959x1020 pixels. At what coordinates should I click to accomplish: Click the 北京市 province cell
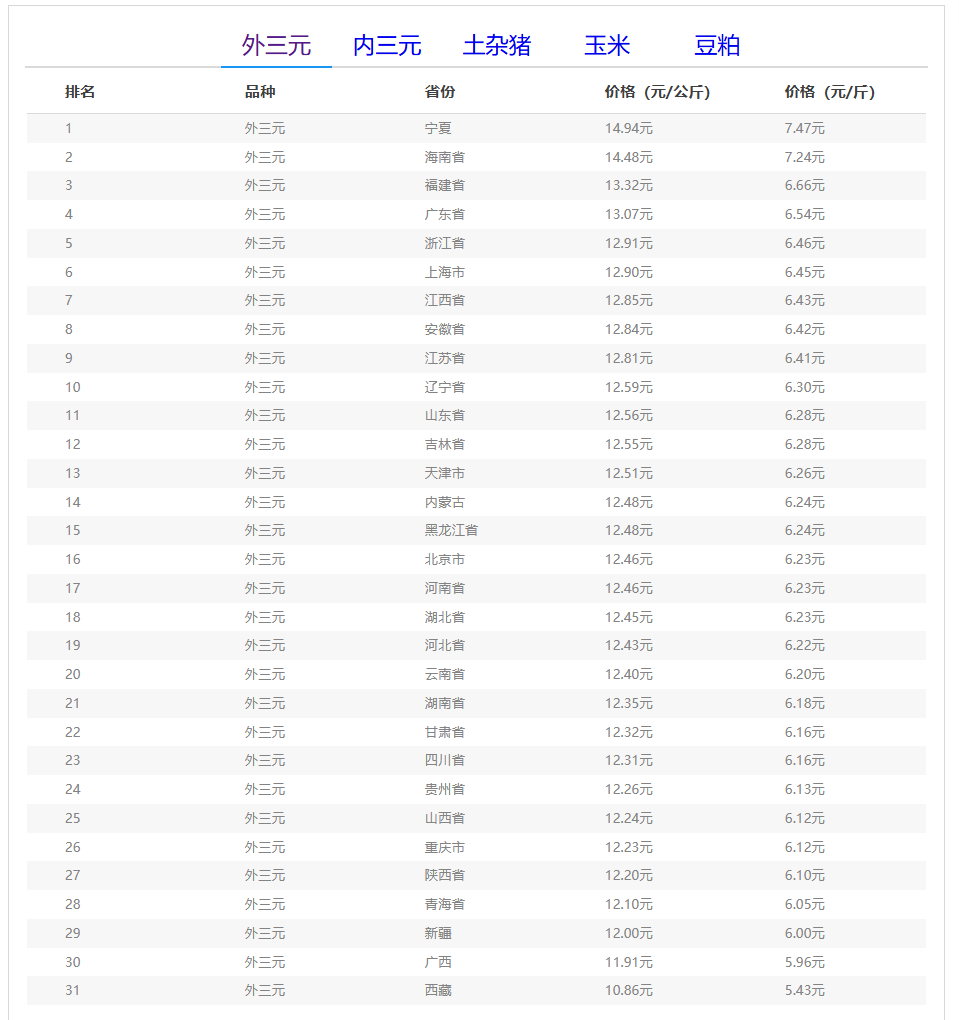click(x=444, y=559)
